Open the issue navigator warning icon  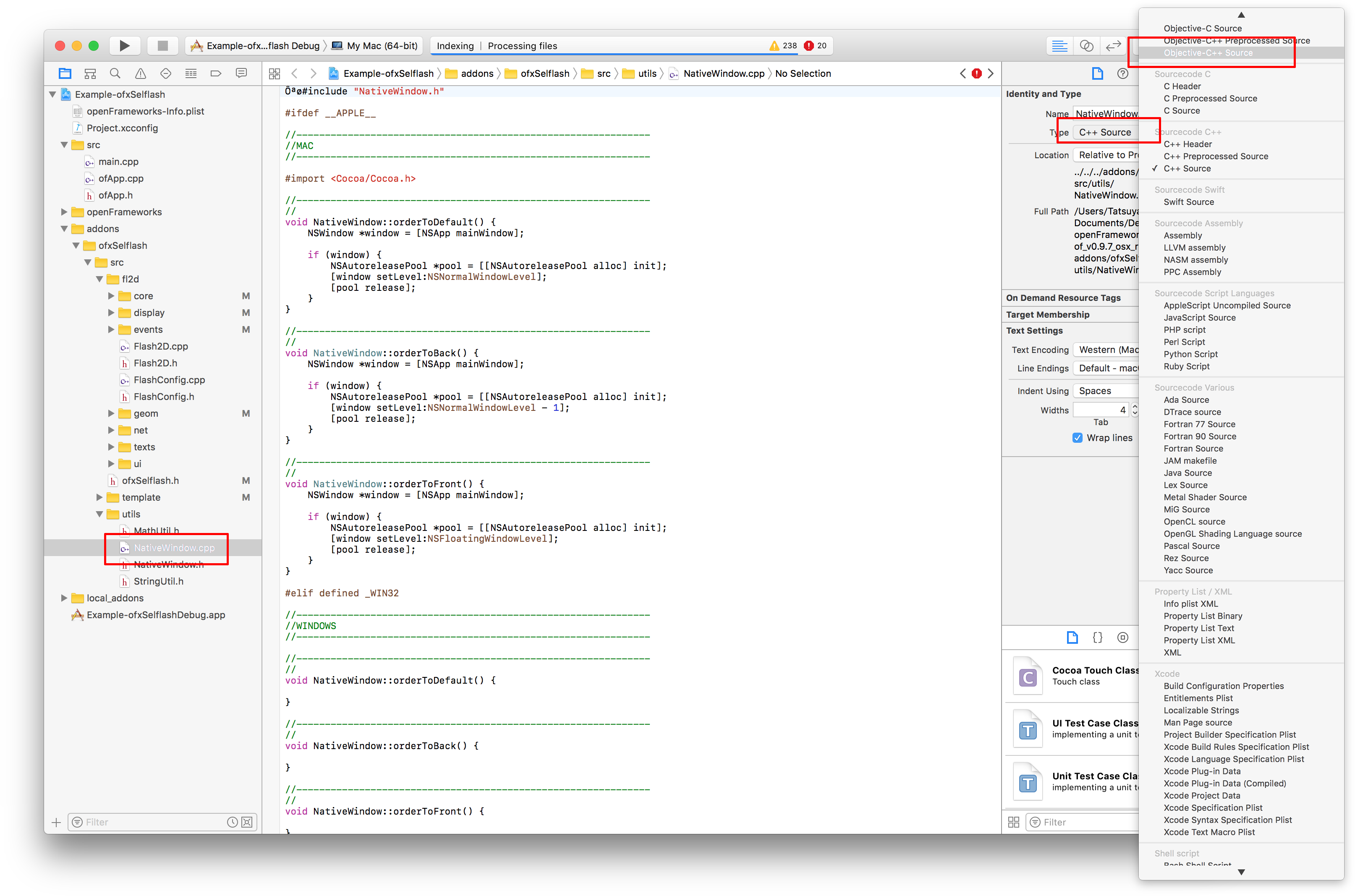tap(140, 73)
